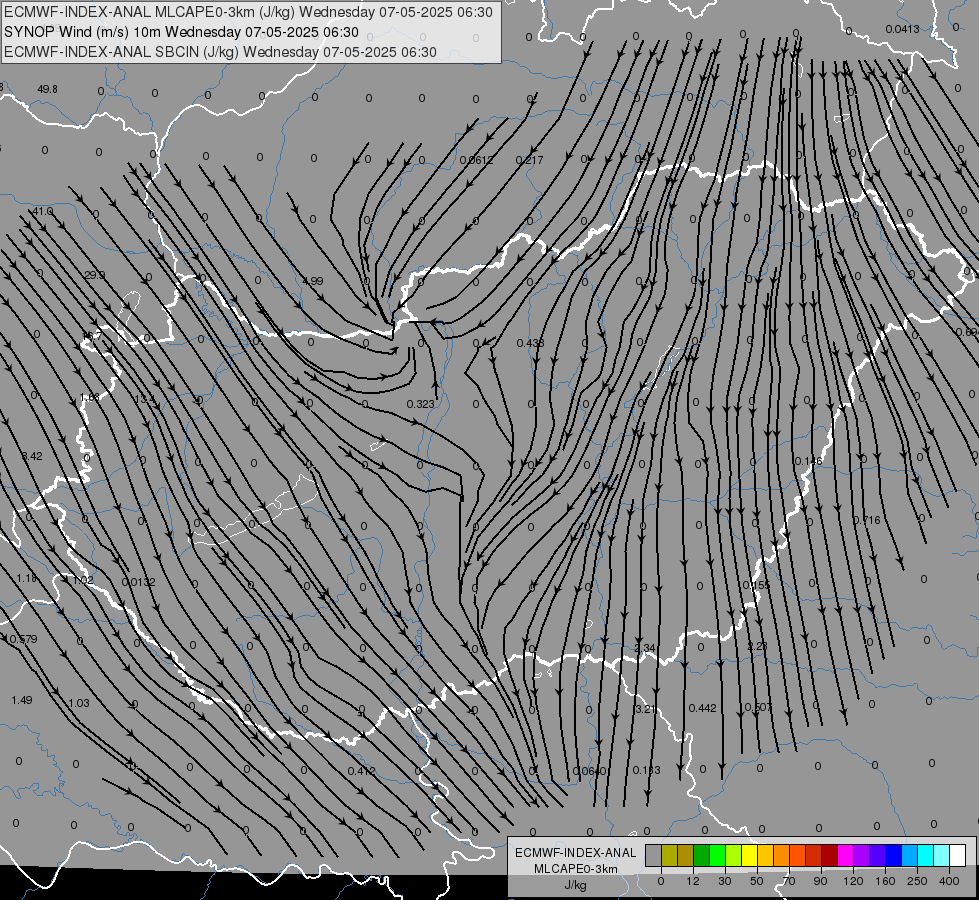The image size is (979, 900).
Task: Click the 400 tick label on the legend
Action: click(949, 881)
